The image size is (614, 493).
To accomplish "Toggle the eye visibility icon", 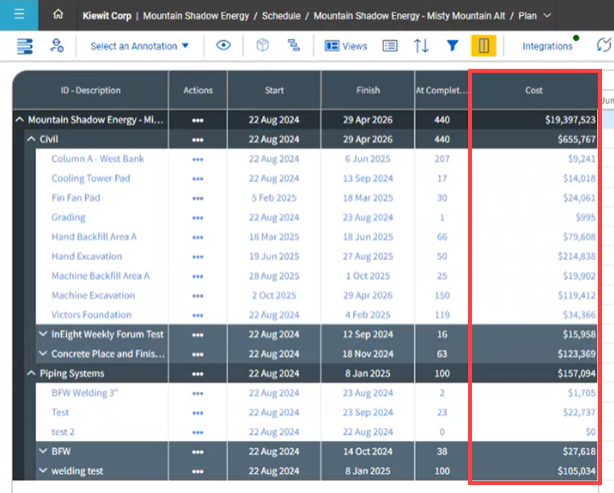I will (x=224, y=46).
